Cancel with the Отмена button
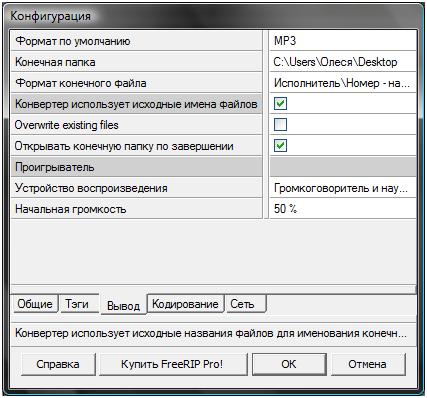 click(367, 364)
